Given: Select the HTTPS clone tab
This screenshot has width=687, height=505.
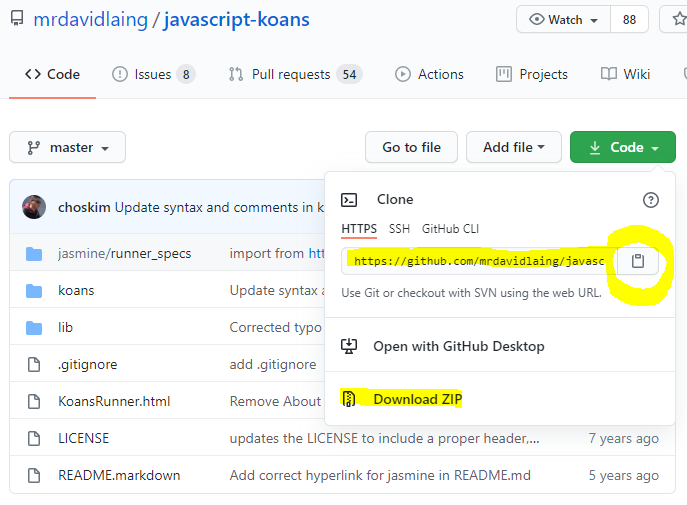Looking at the screenshot, I should pos(359,229).
